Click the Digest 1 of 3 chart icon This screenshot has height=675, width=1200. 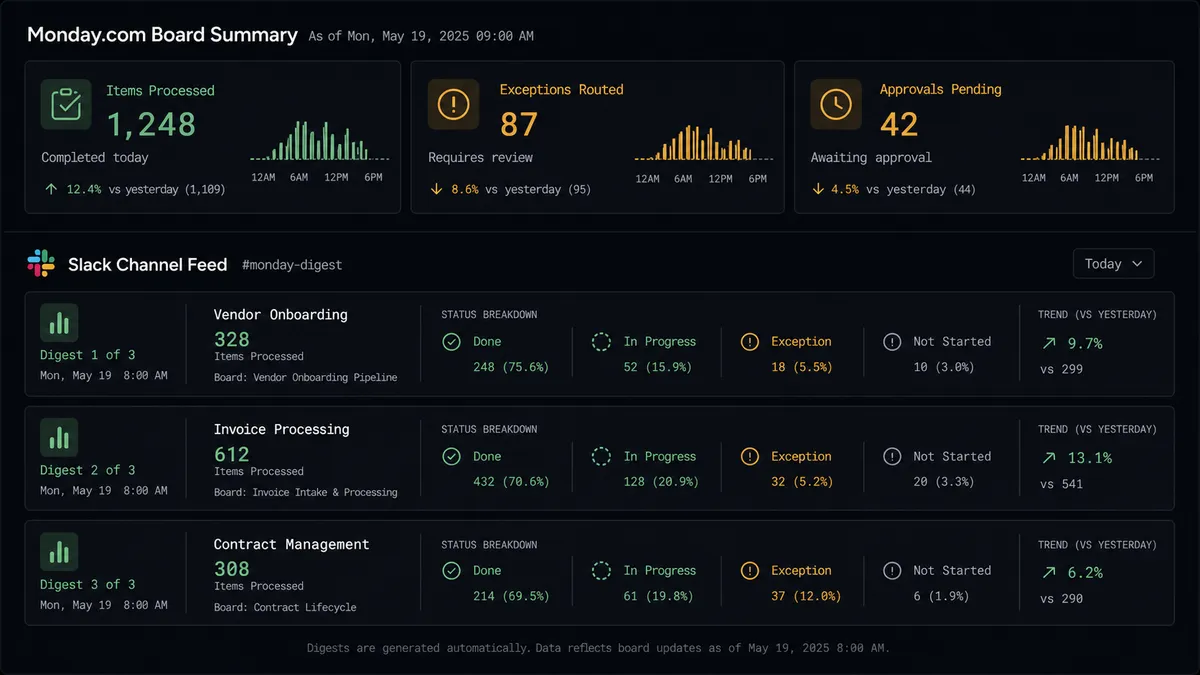pos(59,323)
